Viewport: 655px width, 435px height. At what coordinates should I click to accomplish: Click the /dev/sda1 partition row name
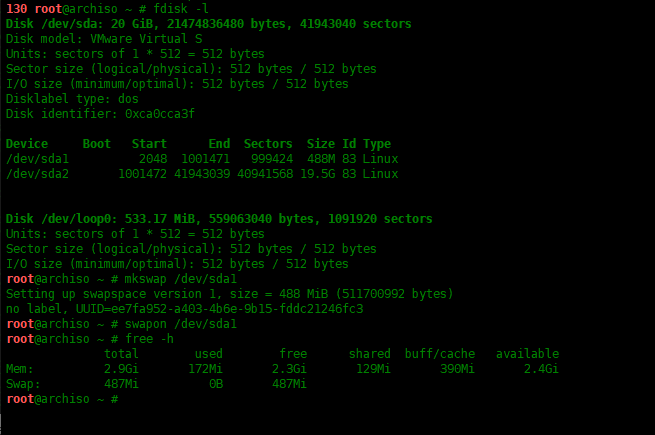pyautogui.click(x=37, y=159)
